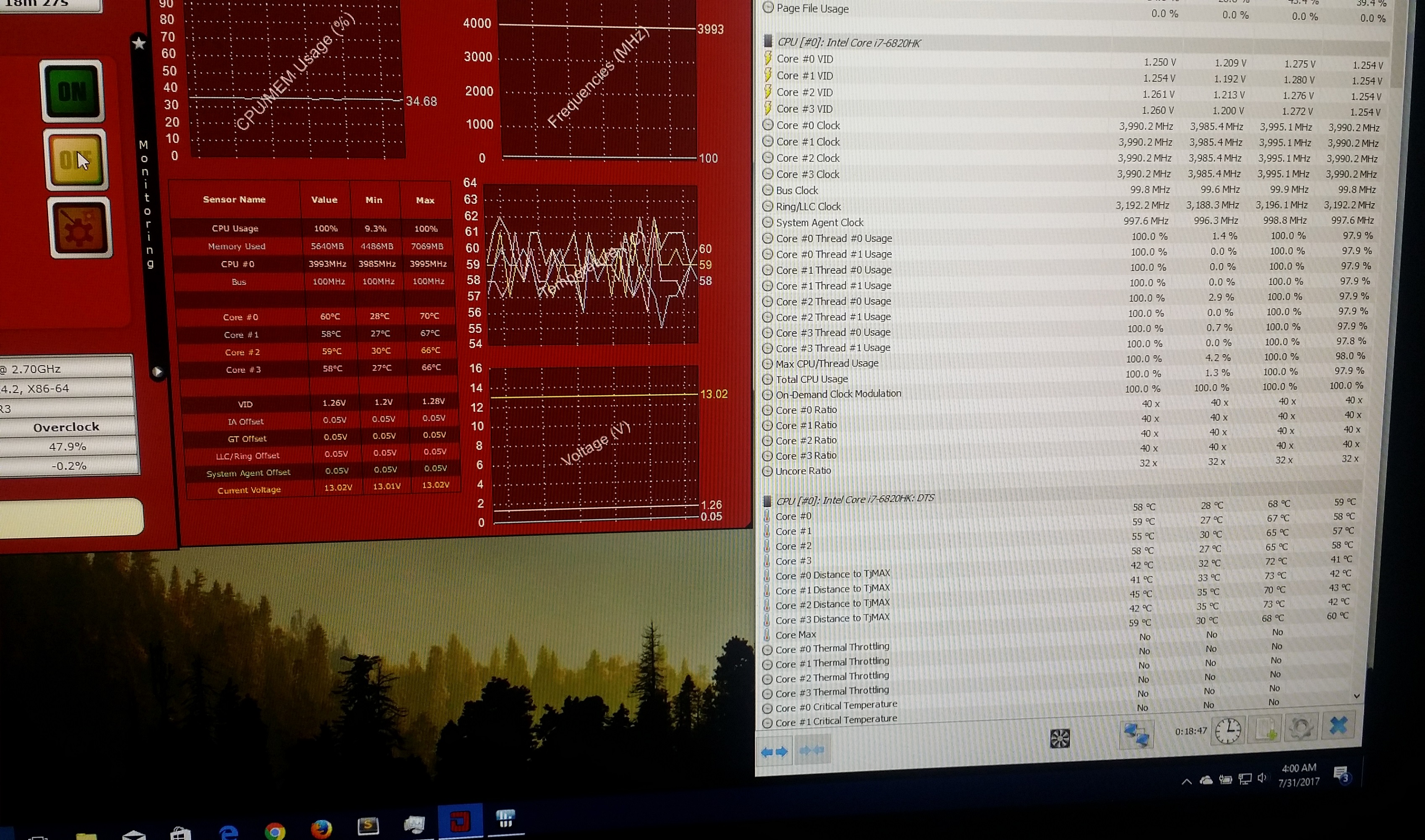The height and width of the screenshot is (840, 1425).
Task: Click the Overclock label in OCCT info panel
Action: pos(66,427)
